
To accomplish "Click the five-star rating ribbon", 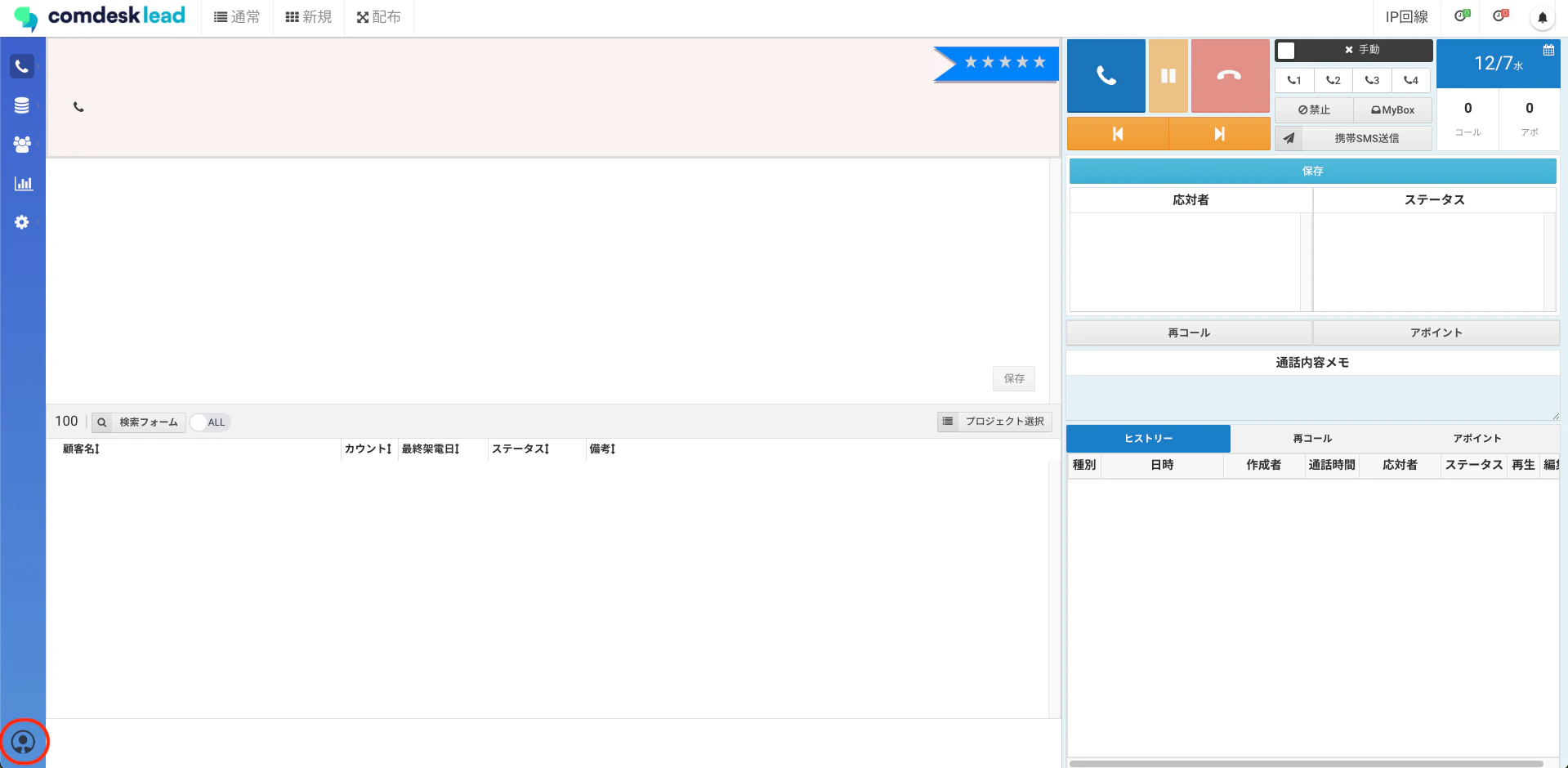I will coord(996,63).
